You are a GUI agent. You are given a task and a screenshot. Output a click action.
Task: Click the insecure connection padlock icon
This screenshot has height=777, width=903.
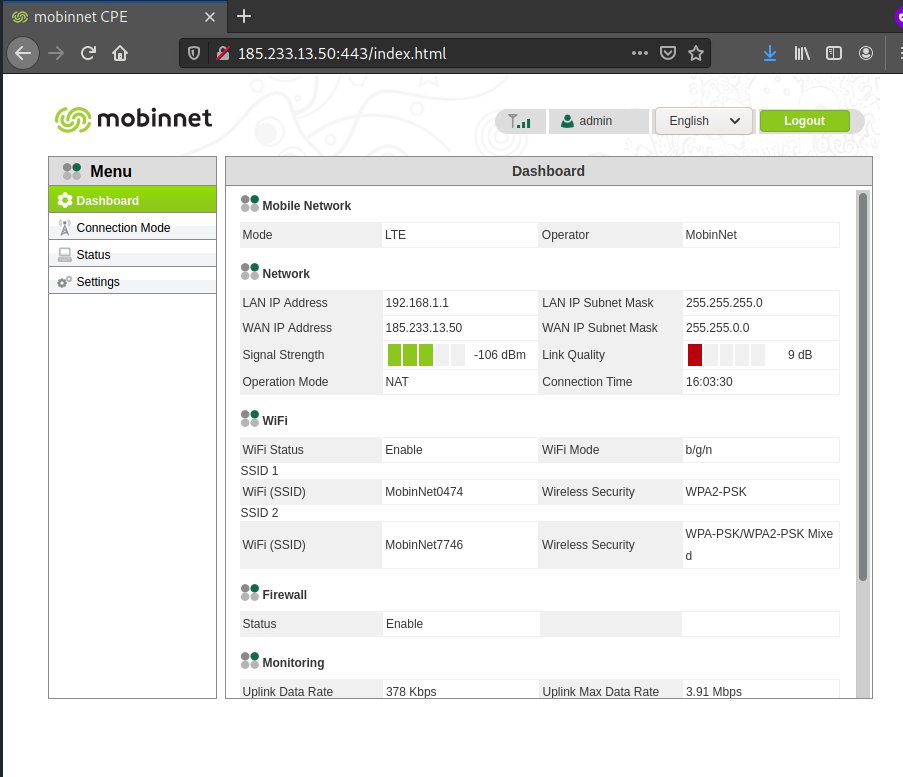click(x=223, y=54)
